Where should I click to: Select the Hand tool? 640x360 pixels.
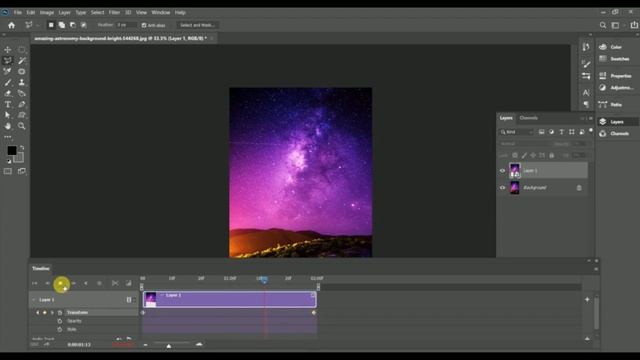point(8,126)
